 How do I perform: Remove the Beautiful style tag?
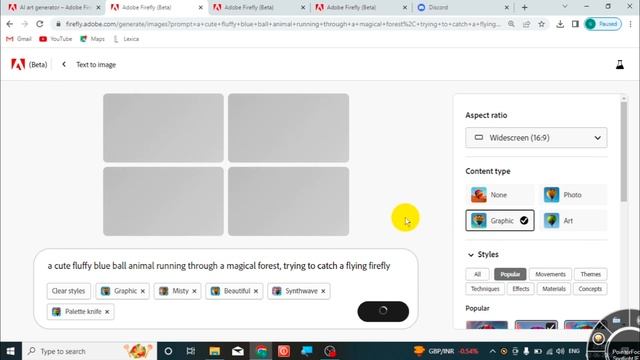pyautogui.click(x=256, y=291)
